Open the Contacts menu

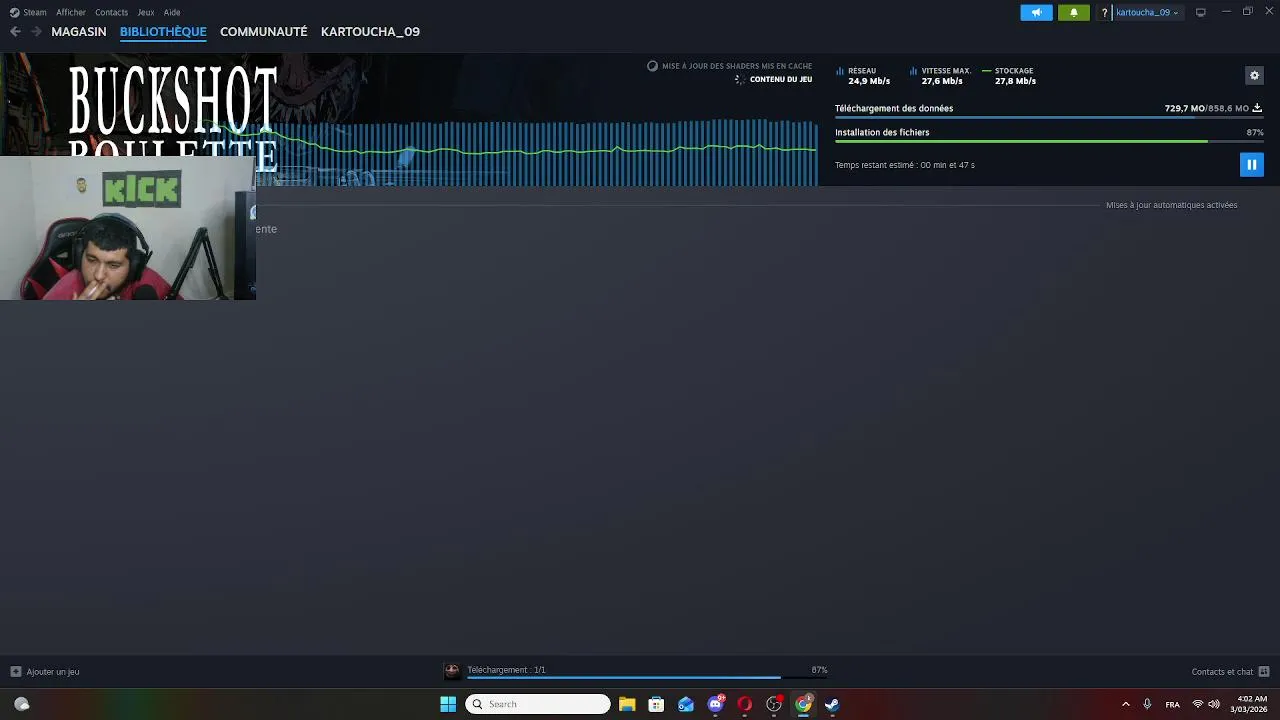coord(111,12)
